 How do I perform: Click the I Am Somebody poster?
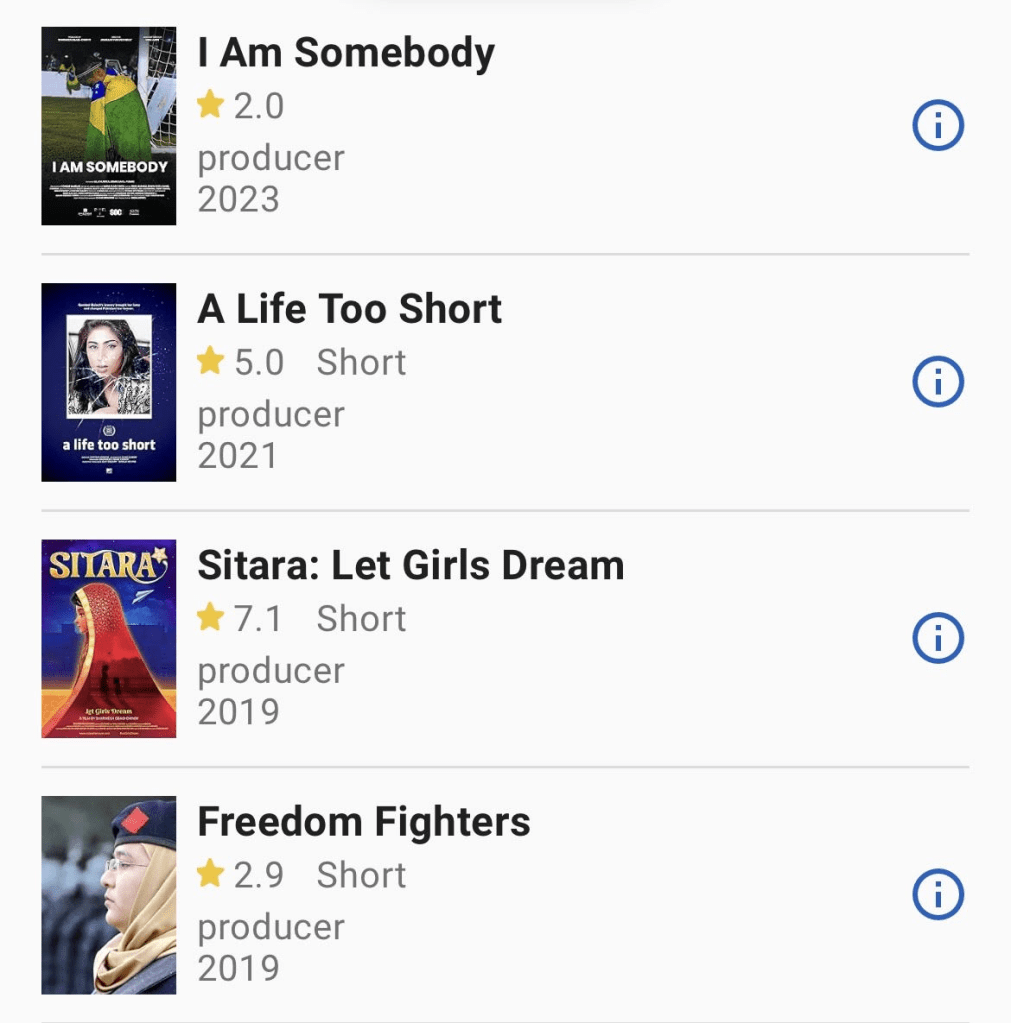click(109, 126)
